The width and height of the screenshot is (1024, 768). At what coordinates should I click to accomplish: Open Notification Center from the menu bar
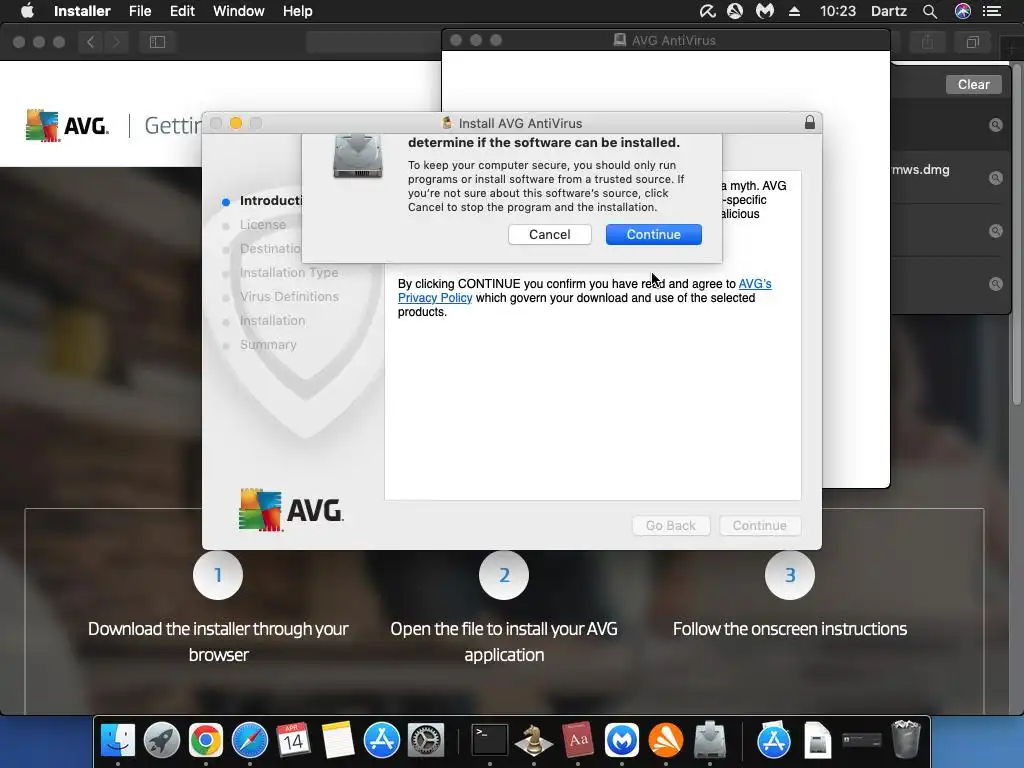(x=992, y=11)
